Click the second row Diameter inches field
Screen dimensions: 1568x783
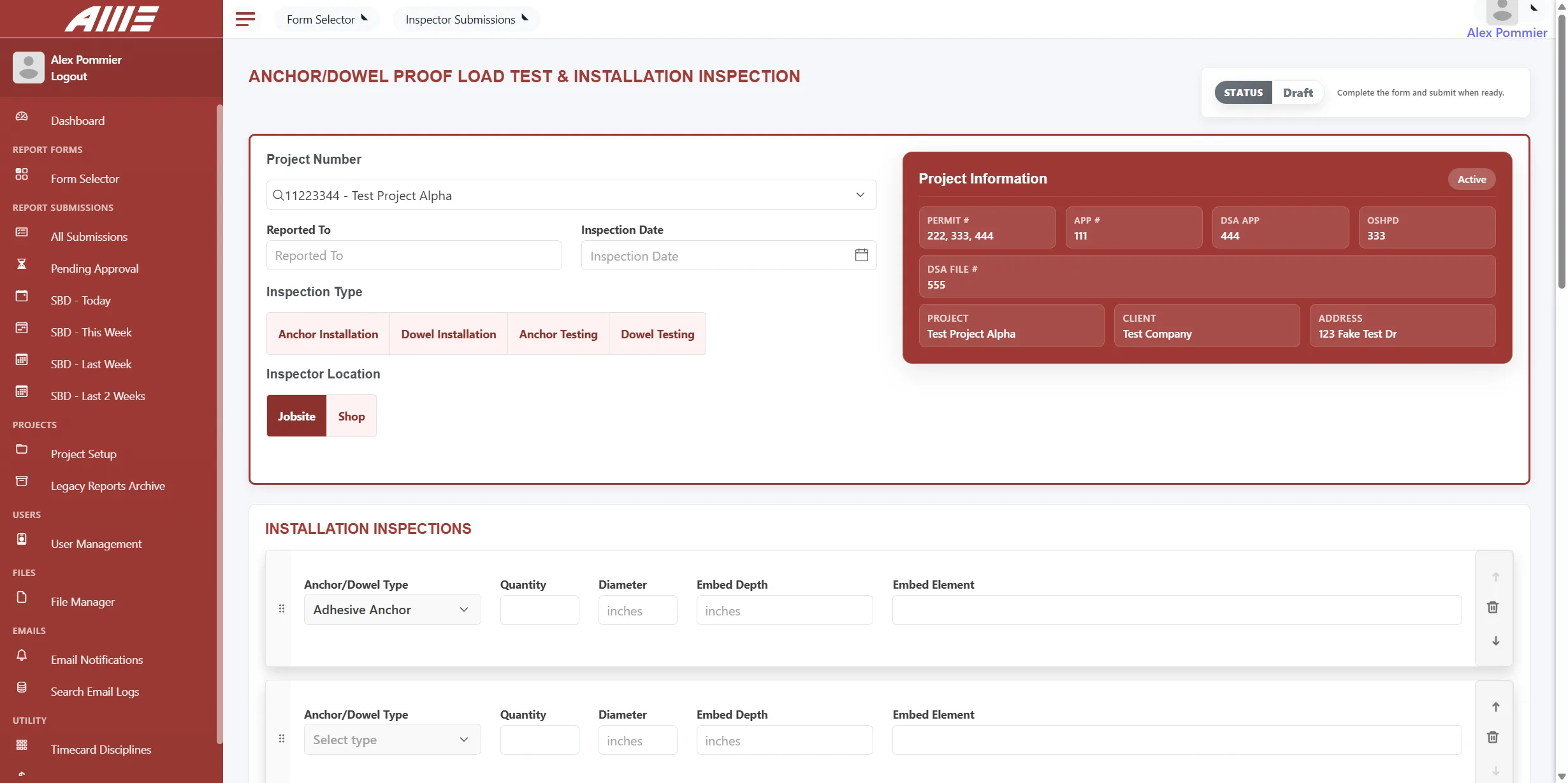coord(637,740)
